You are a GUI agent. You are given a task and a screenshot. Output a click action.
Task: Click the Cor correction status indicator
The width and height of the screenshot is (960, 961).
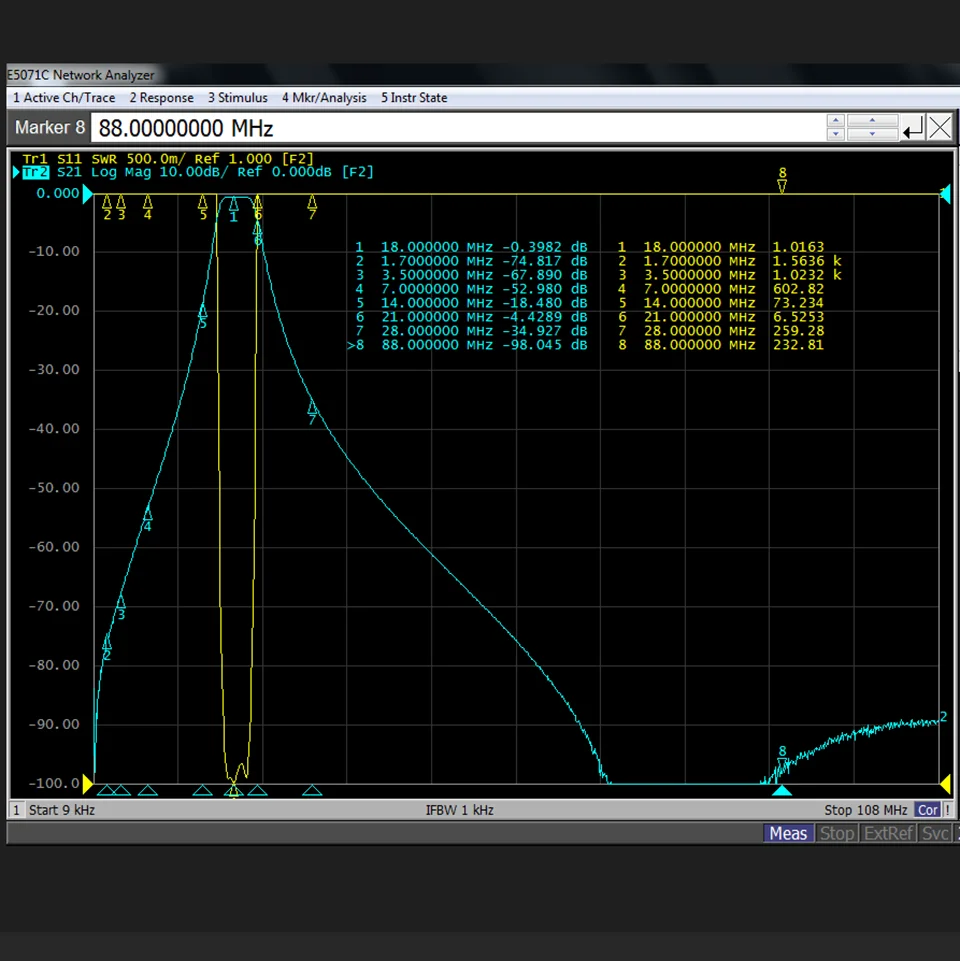[x=928, y=810]
